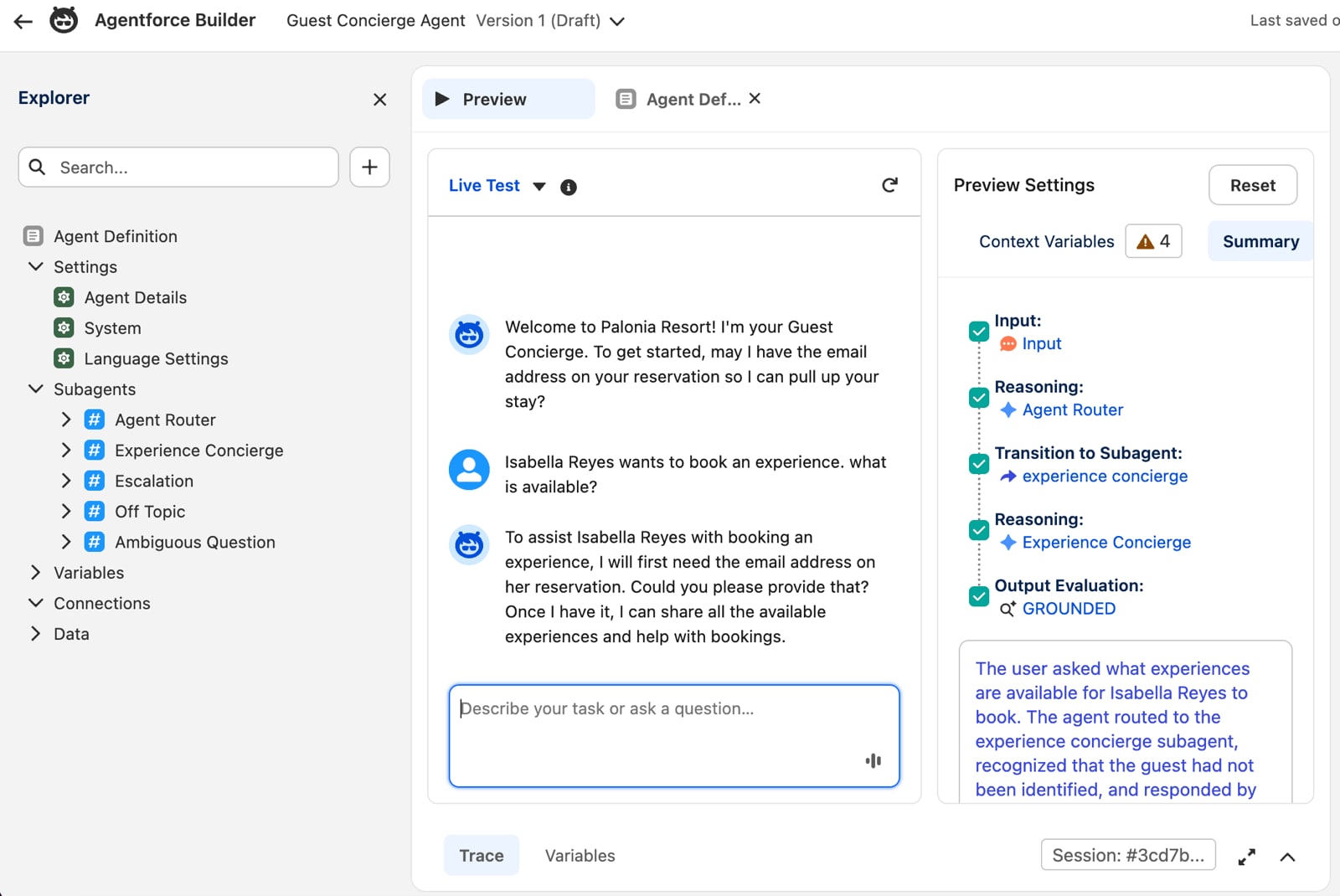
Task: Click the orange Input chat bubble icon
Action: [1008, 343]
